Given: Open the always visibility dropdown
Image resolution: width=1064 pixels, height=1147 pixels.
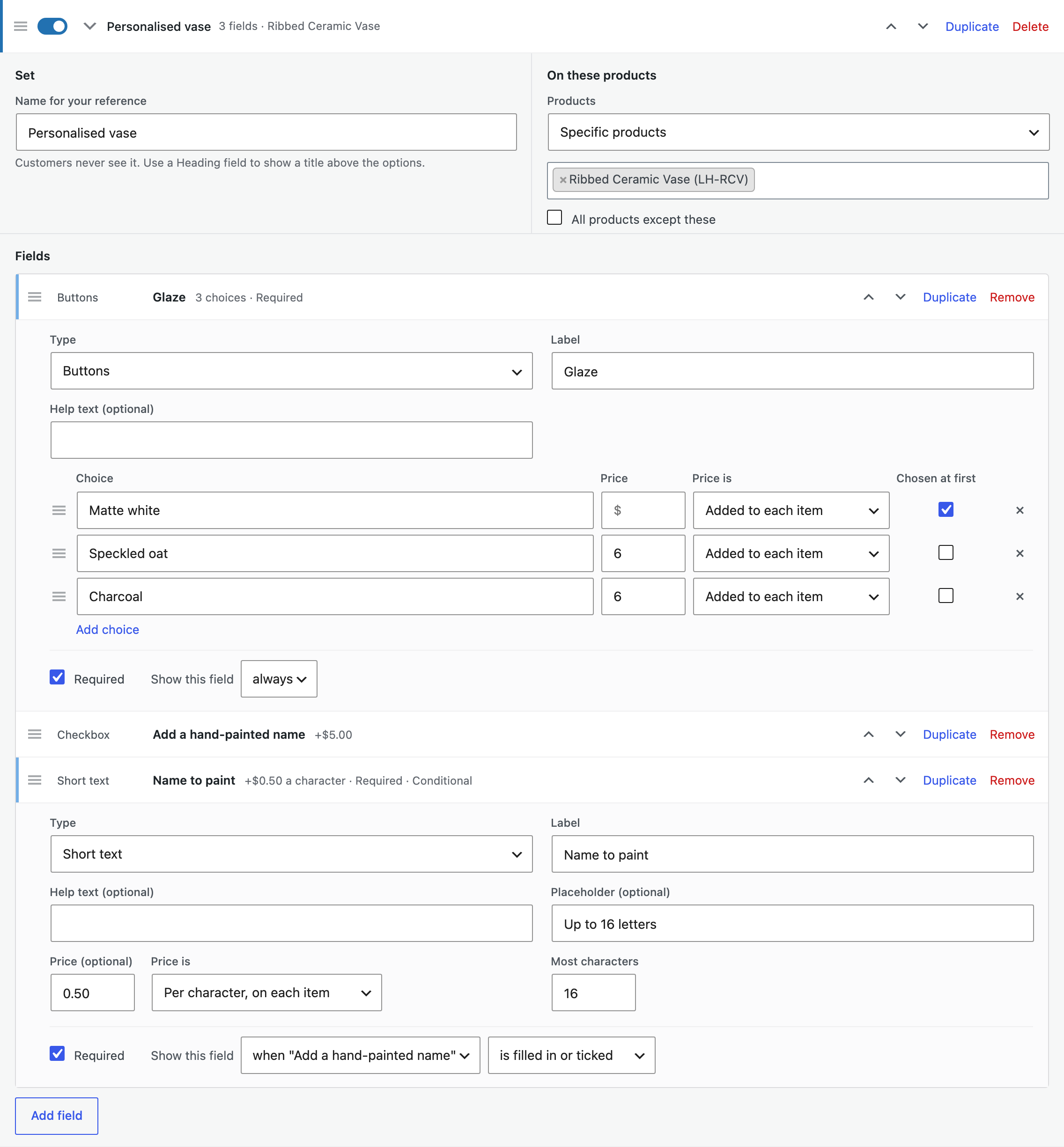Looking at the screenshot, I should tap(279, 679).
